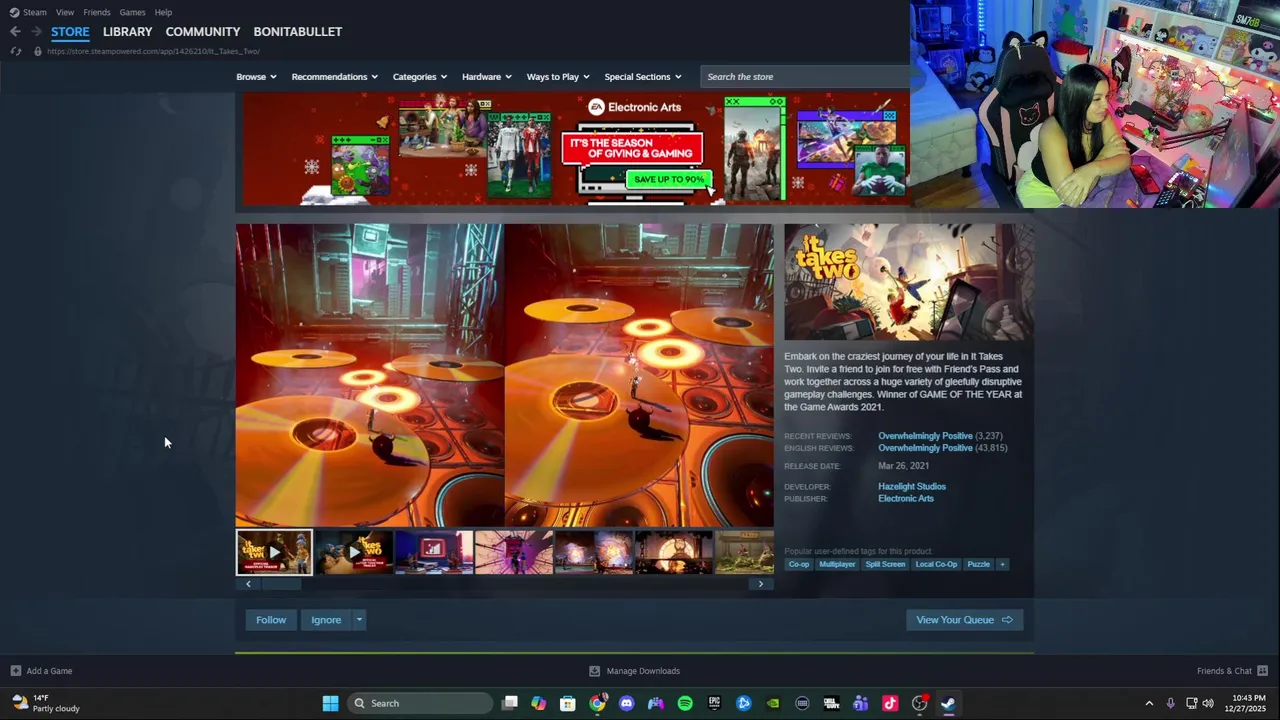Open the Friends menu

coord(97,12)
